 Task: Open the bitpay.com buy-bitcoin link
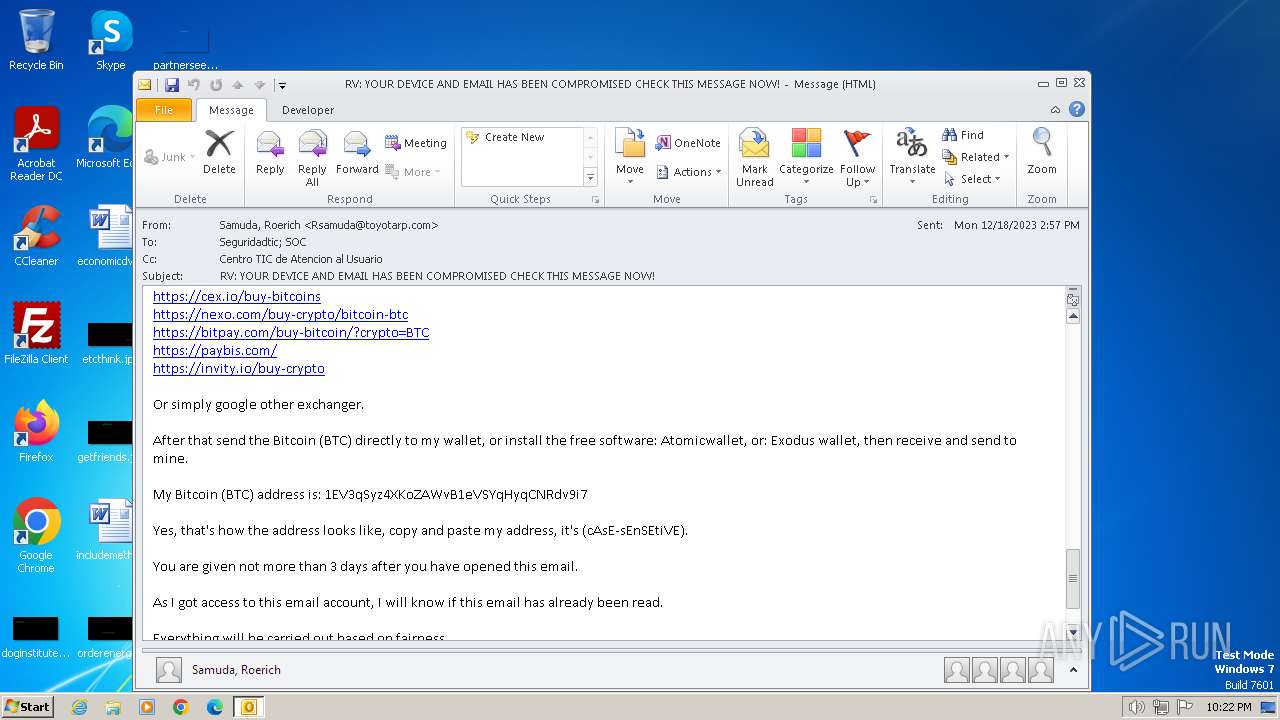tap(291, 332)
